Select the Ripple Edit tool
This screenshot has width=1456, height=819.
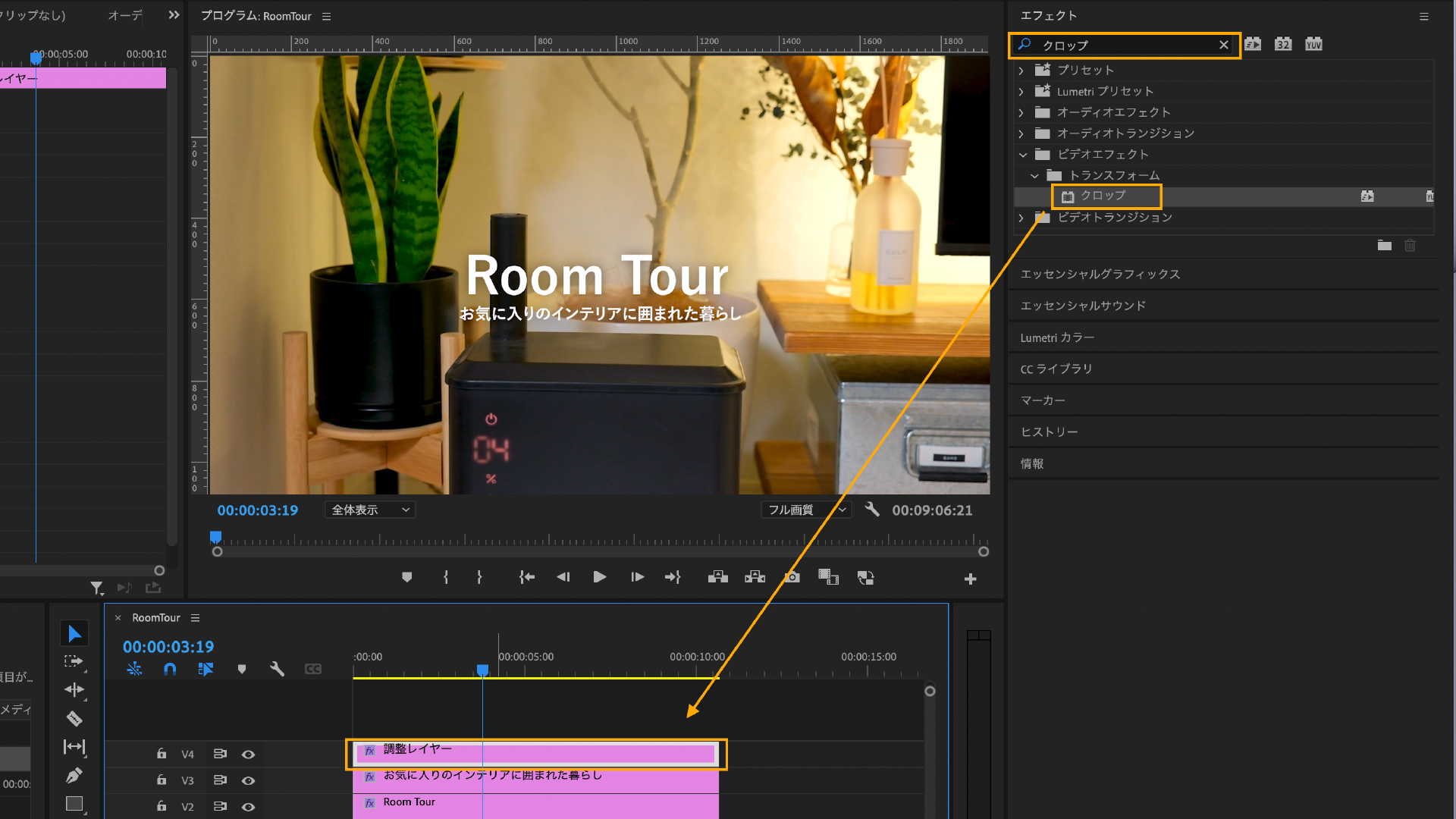pyautogui.click(x=74, y=689)
